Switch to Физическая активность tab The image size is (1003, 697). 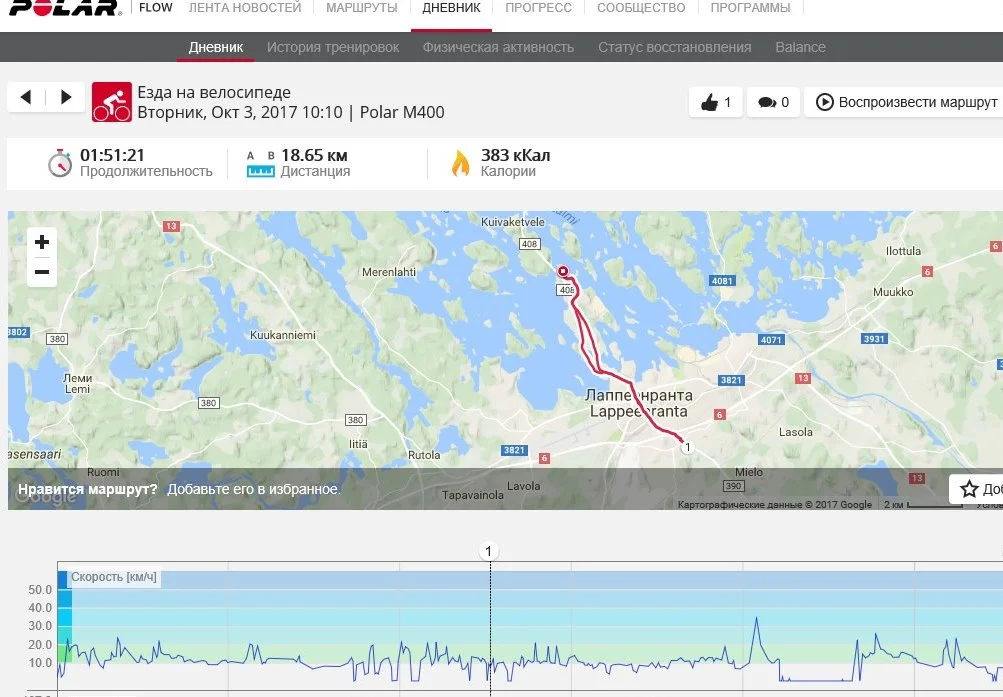498,47
